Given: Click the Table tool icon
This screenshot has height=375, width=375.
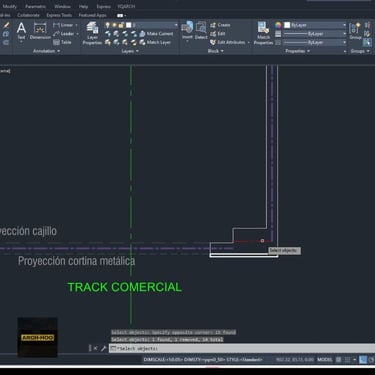Looking at the screenshot, I should pyautogui.click(x=56, y=42).
